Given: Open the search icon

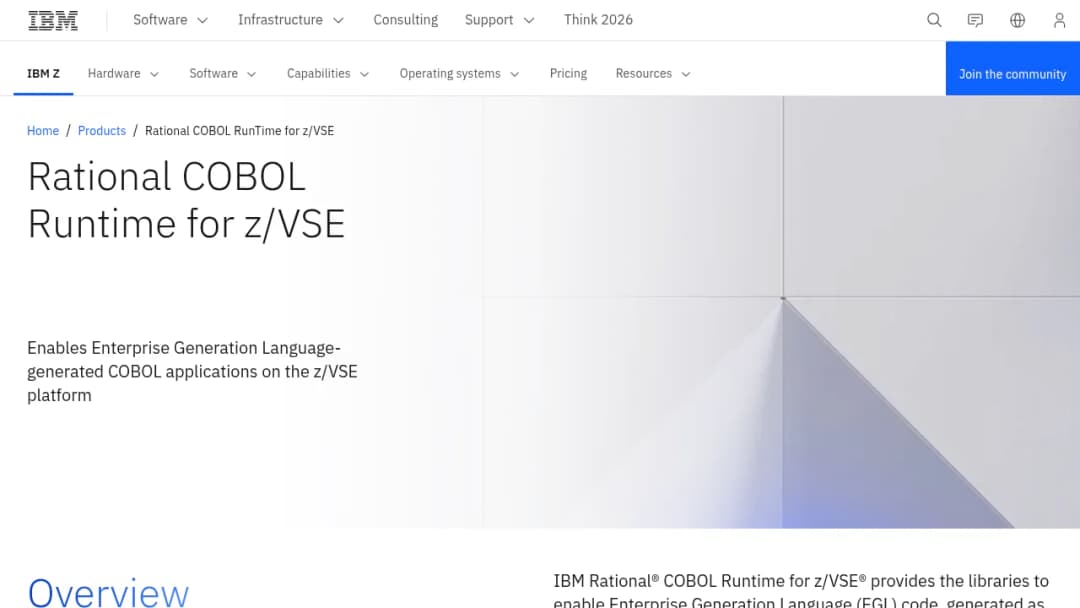Looking at the screenshot, I should pyautogui.click(x=934, y=20).
